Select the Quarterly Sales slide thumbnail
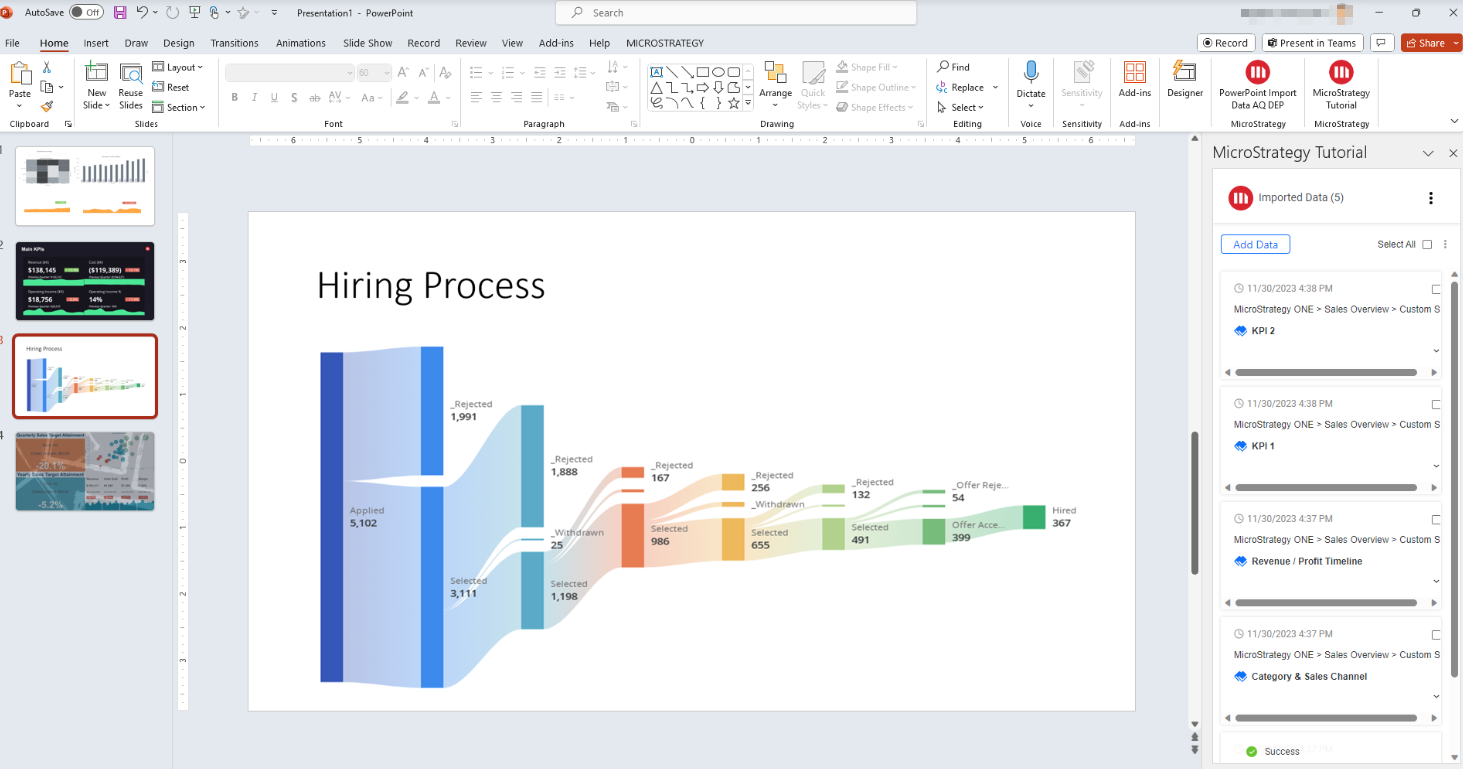1463x769 pixels. [x=85, y=471]
